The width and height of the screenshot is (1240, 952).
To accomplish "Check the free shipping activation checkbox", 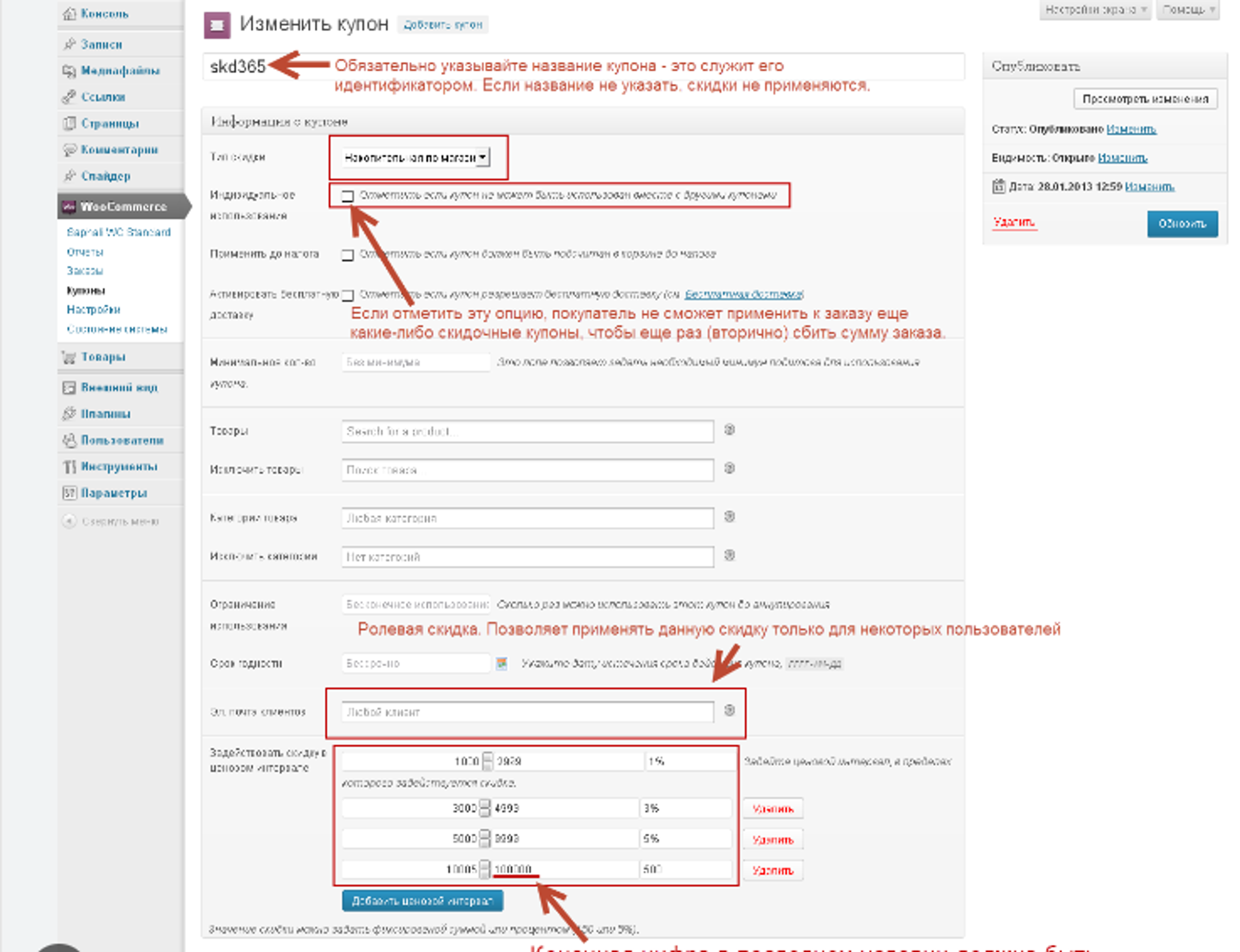I will [x=347, y=295].
